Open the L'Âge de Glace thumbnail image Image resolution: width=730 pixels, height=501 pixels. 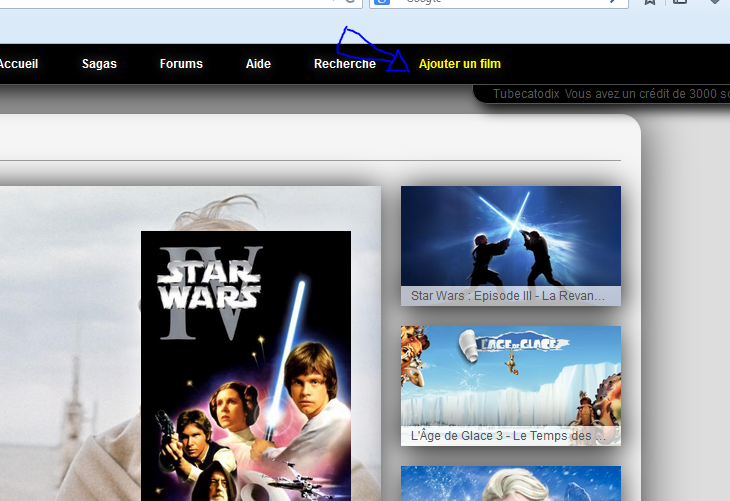pyautogui.click(x=510, y=376)
